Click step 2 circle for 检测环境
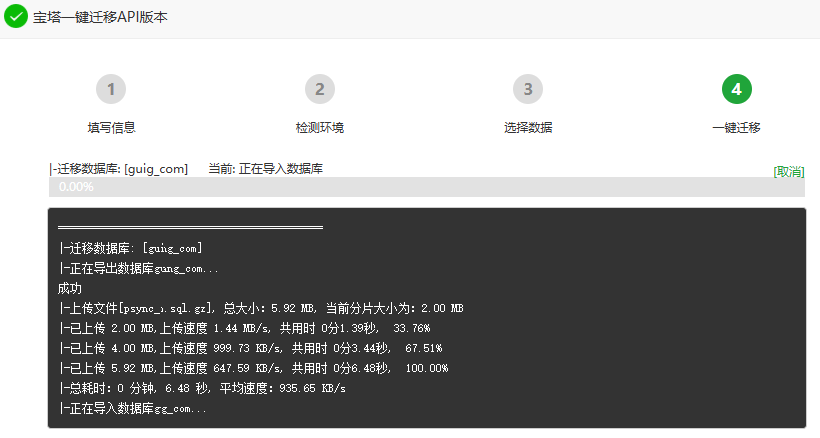 (x=320, y=89)
